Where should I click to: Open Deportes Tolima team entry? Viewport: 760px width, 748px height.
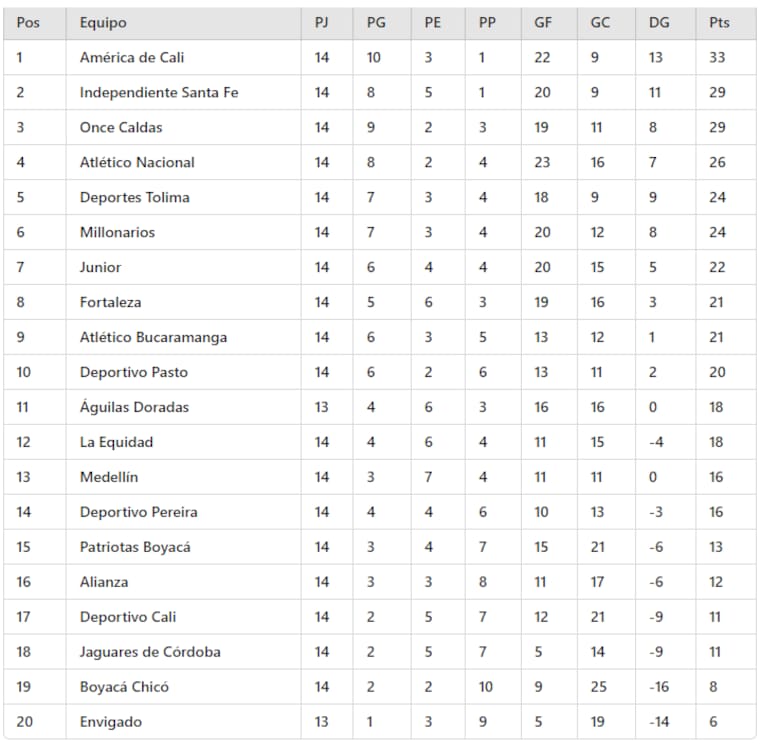[x=134, y=198]
